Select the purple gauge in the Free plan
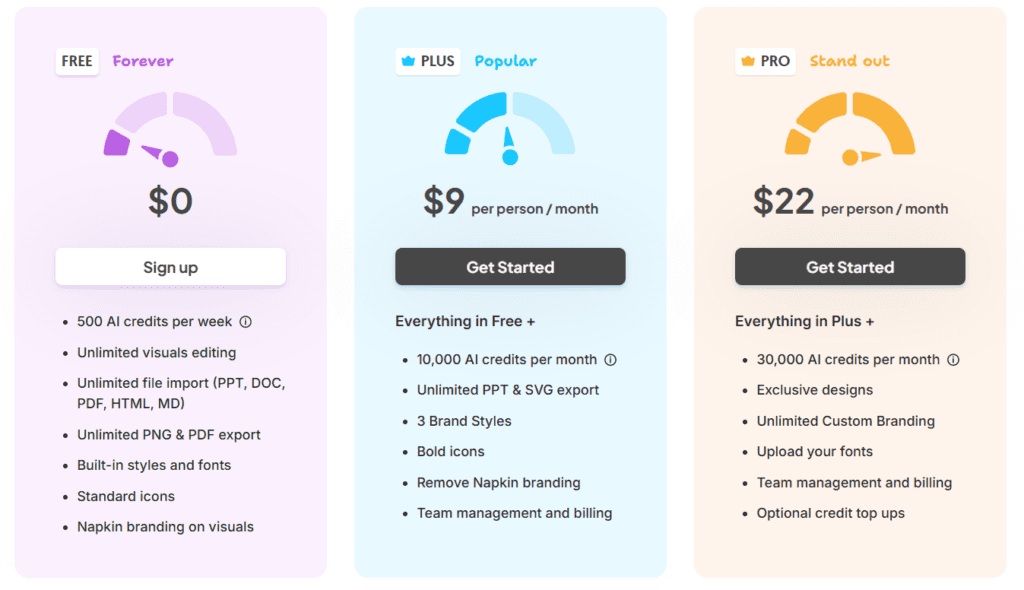1024x590 pixels. (170, 125)
